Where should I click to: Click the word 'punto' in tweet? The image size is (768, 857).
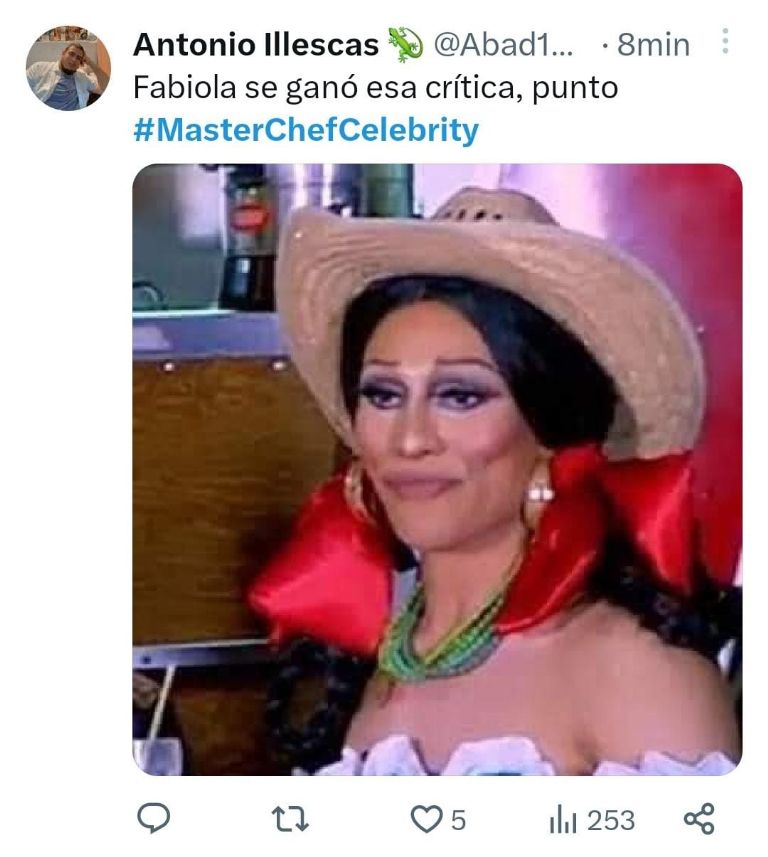pos(575,89)
